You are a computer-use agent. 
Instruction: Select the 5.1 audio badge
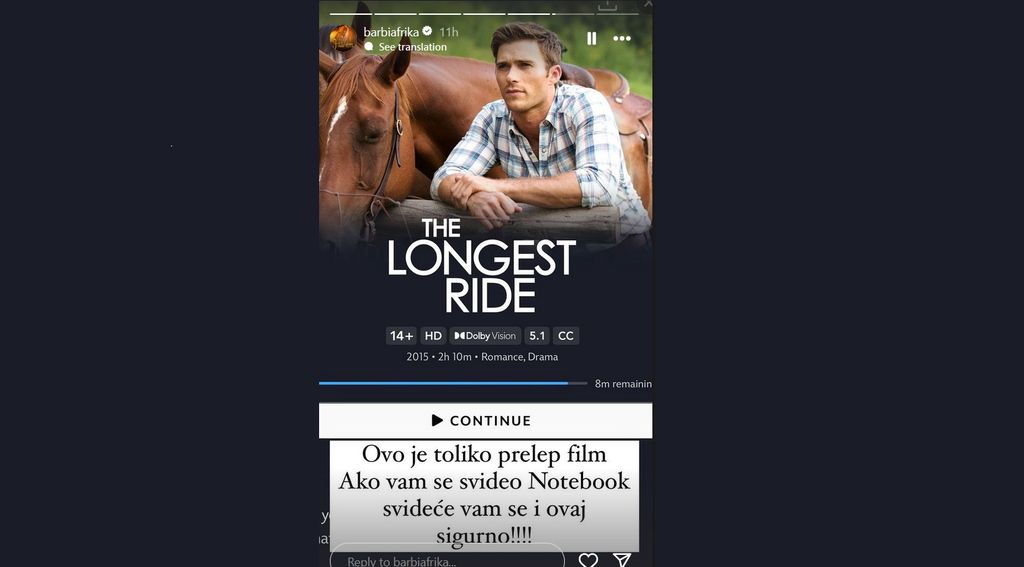pos(537,336)
